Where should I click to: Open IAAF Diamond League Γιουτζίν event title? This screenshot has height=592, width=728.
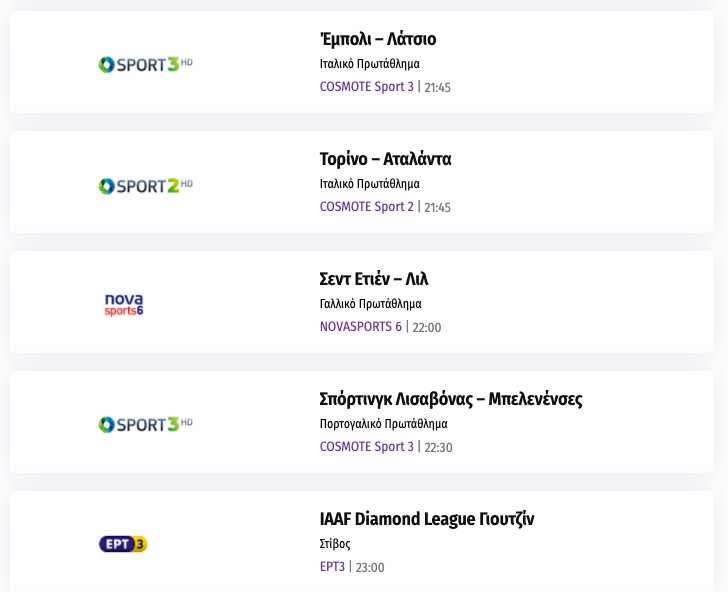427,519
